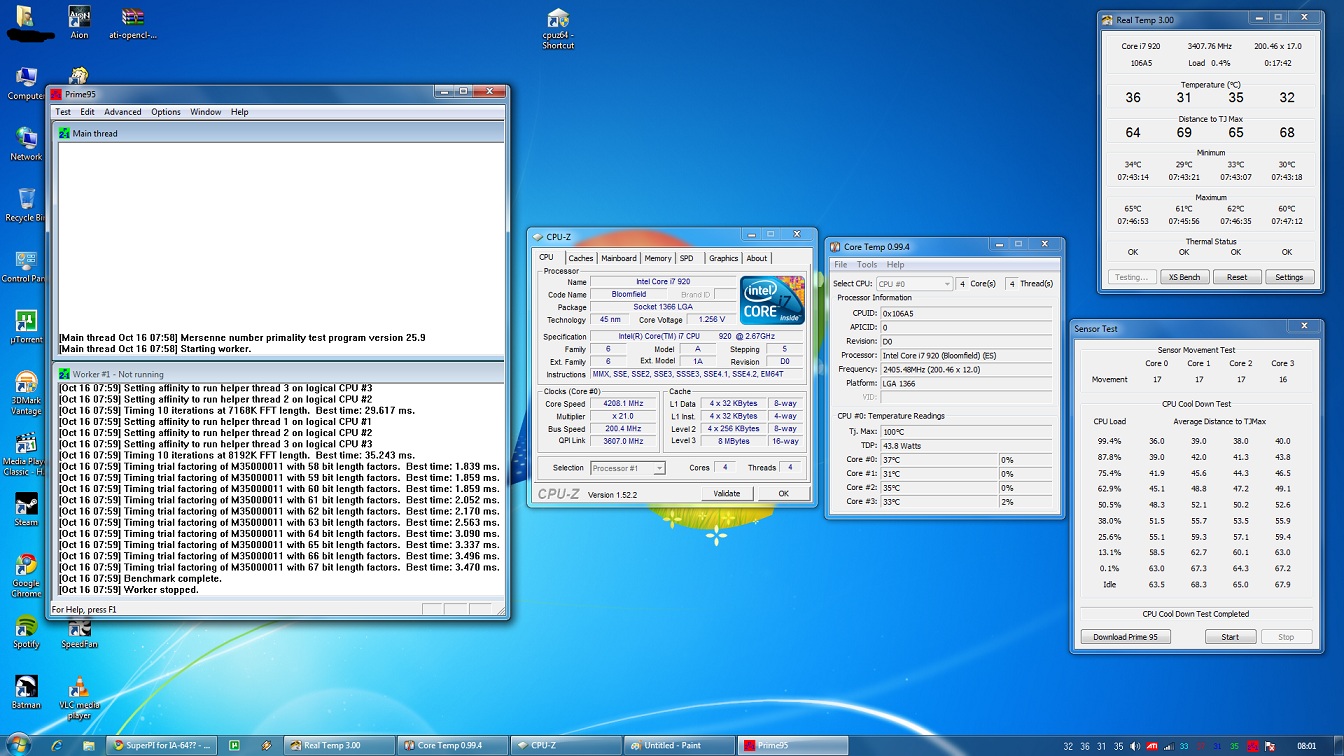The width and height of the screenshot is (1344, 756).
Task: Switch to SuperPI taskbar button
Action: (161, 745)
